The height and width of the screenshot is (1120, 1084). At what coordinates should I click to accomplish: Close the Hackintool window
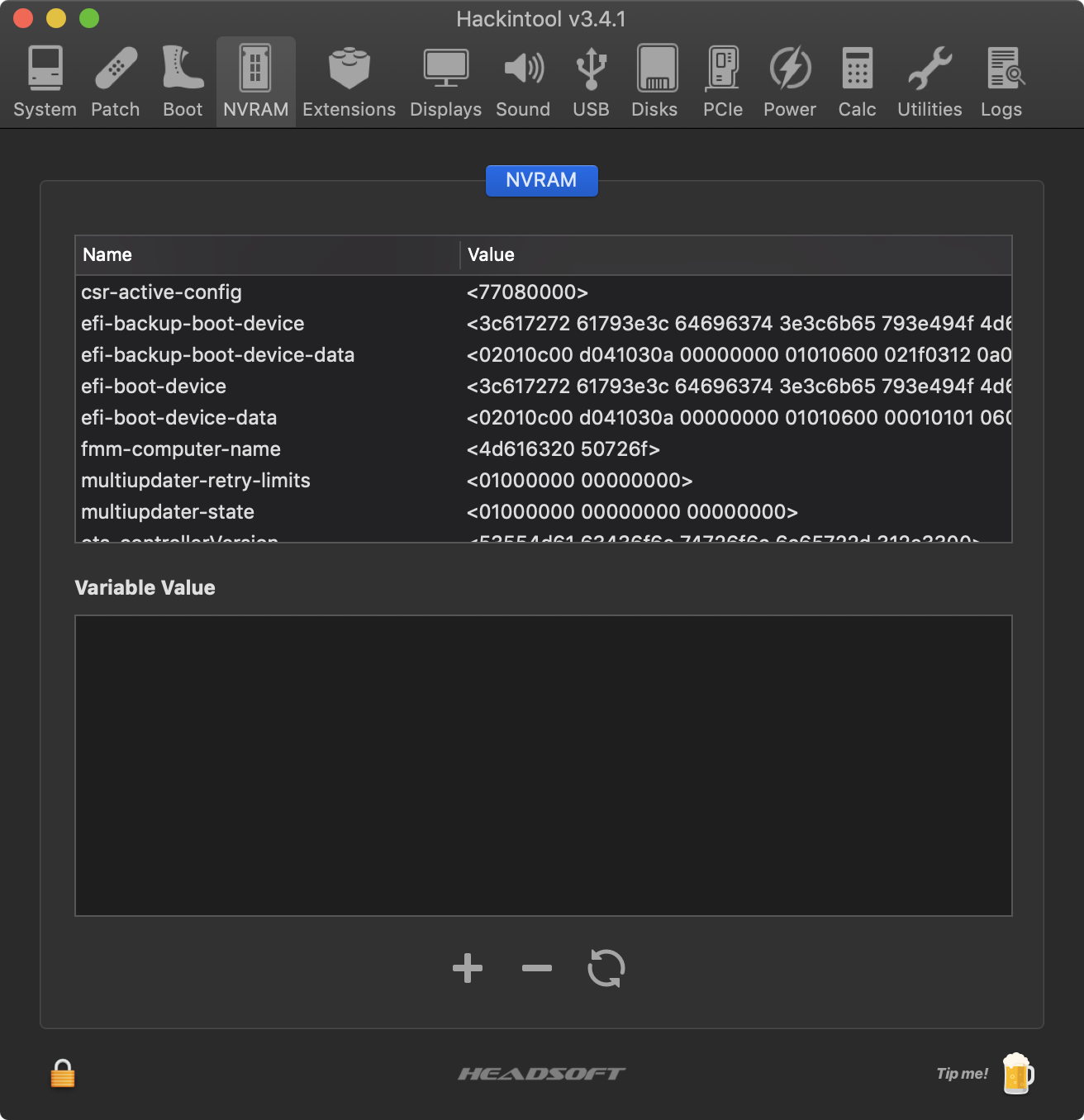pyautogui.click(x=23, y=18)
